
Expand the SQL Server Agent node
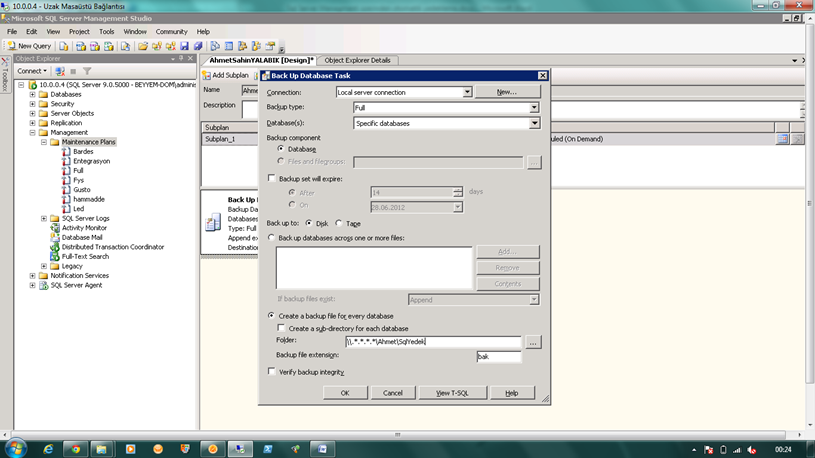coord(32,285)
